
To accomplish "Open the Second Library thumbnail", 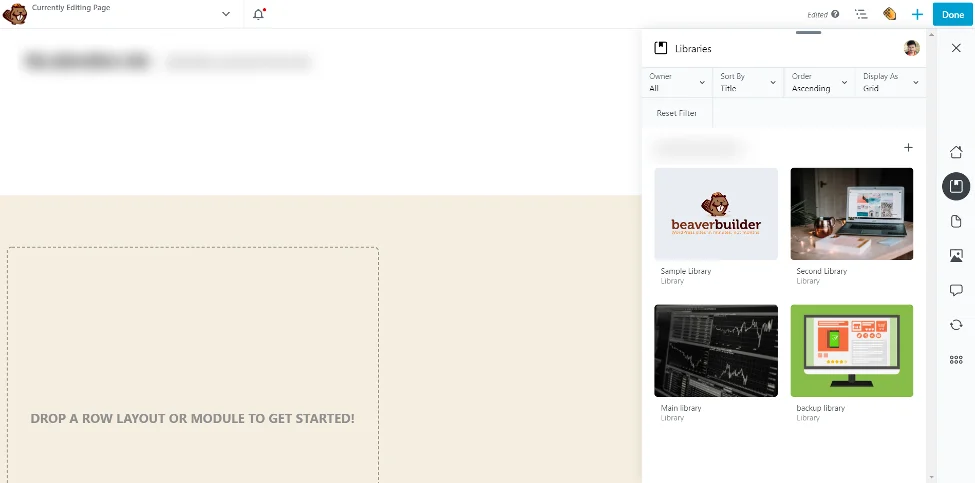I will 852,214.
